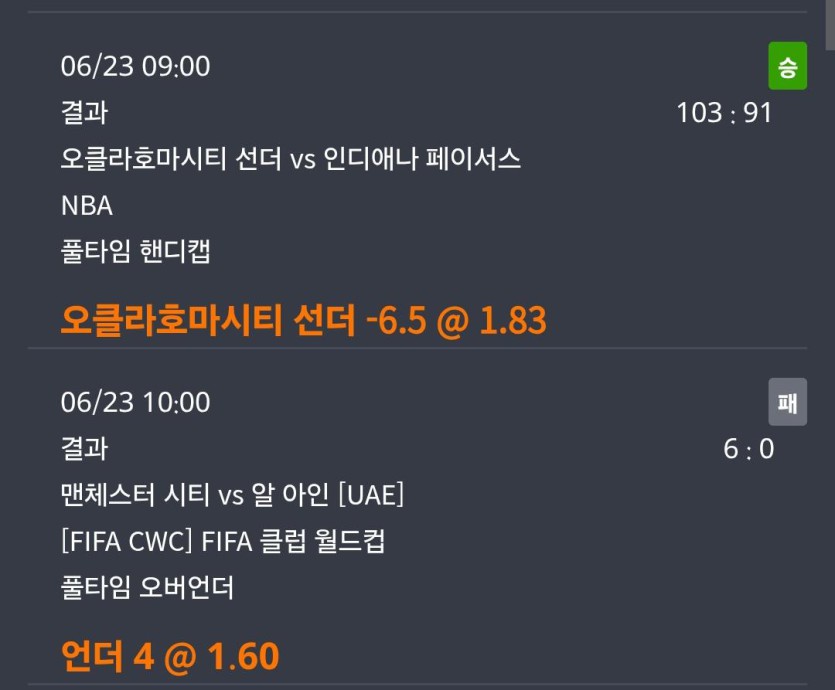835x690 pixels.
Task: Select the 풀타임 오버언더 market type
Action: (147, 588)
